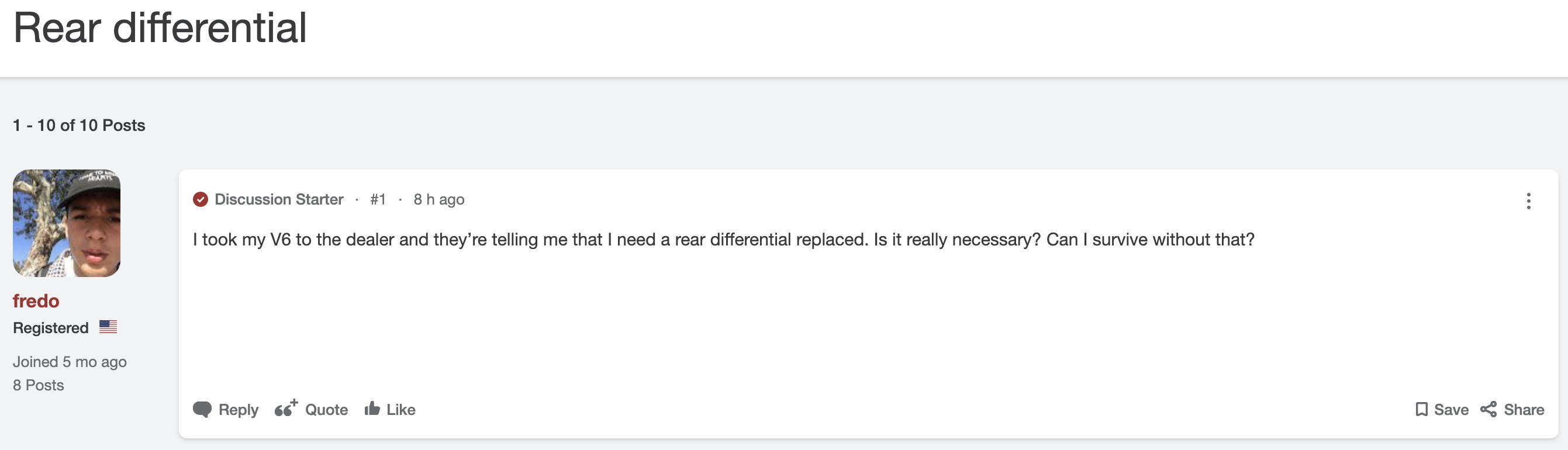The width and height of the screenshot is (1568, 450).
Task: Click the #1 post number link
Action: [x=378, y=199]
